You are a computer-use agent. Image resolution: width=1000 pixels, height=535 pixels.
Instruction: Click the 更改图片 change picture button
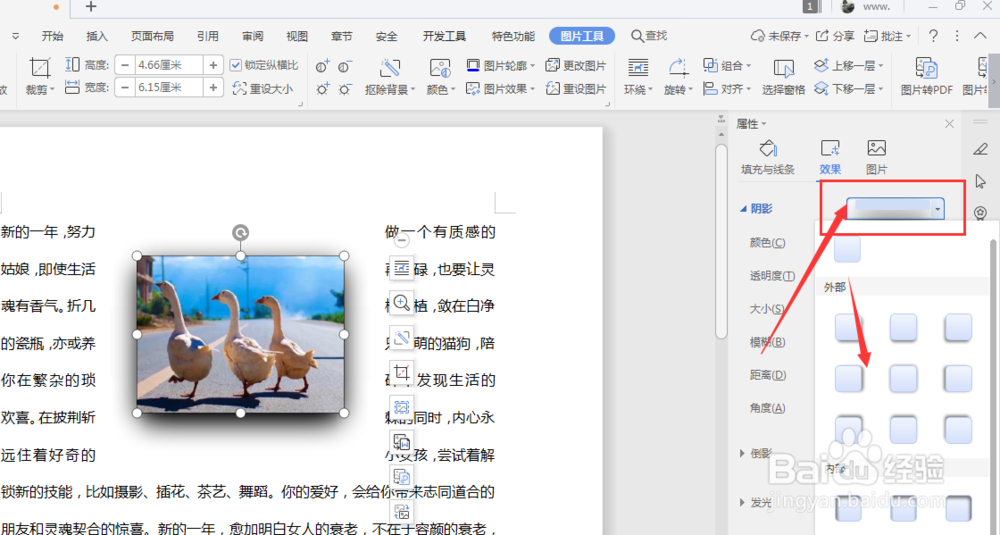576,65
